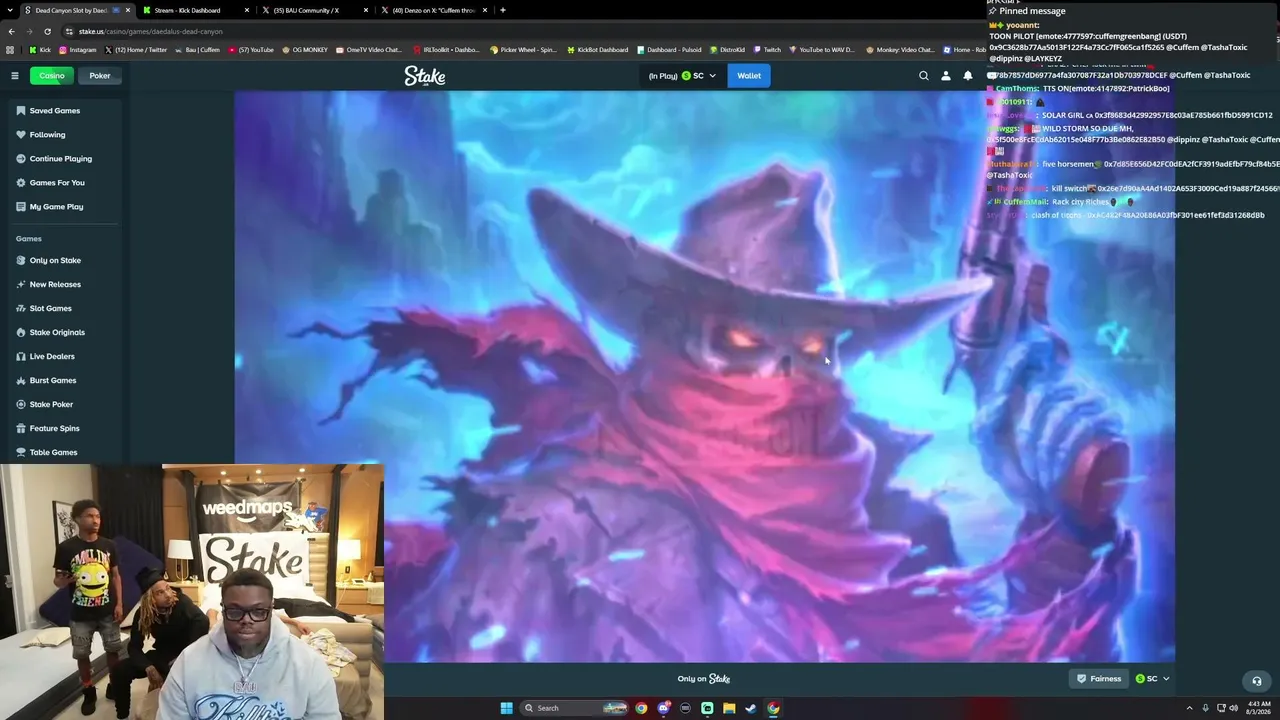The width and height of the screenshot is (1280, 720).
Task: Expand the SC selector under the game
Action: (1153, 679)
